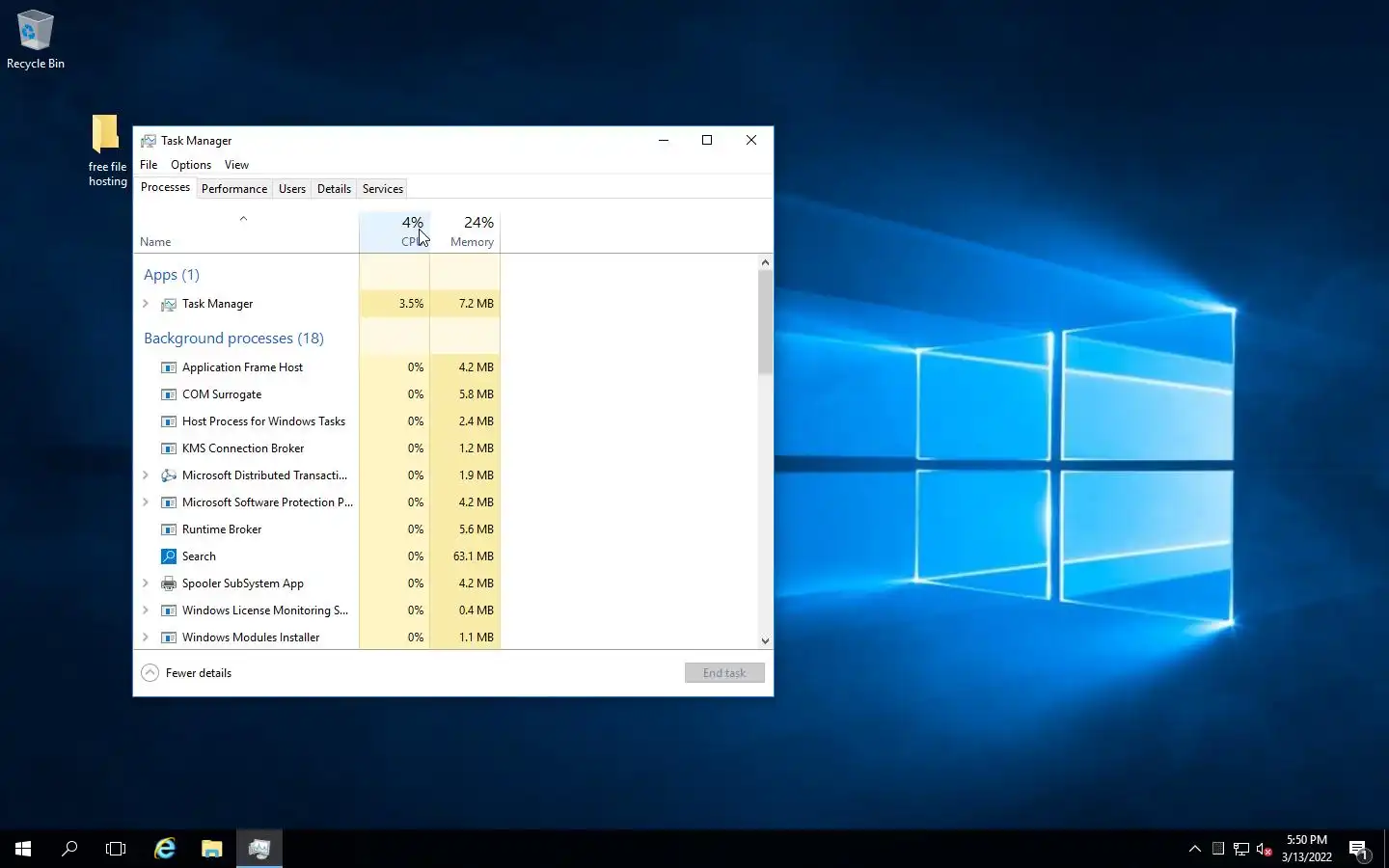Select the Background processes (18) heading

click(233, 339)
